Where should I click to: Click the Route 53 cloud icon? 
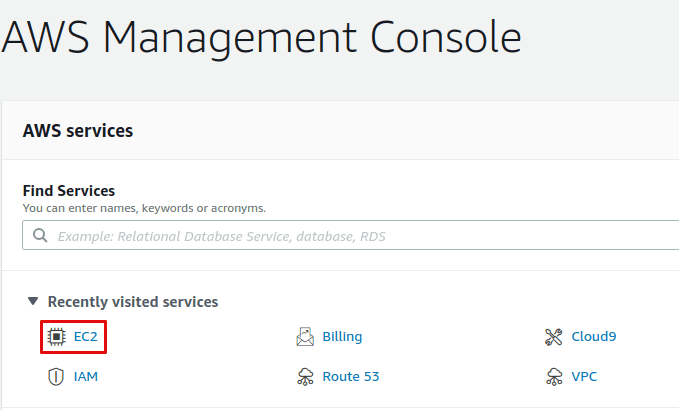coord(305,377)
